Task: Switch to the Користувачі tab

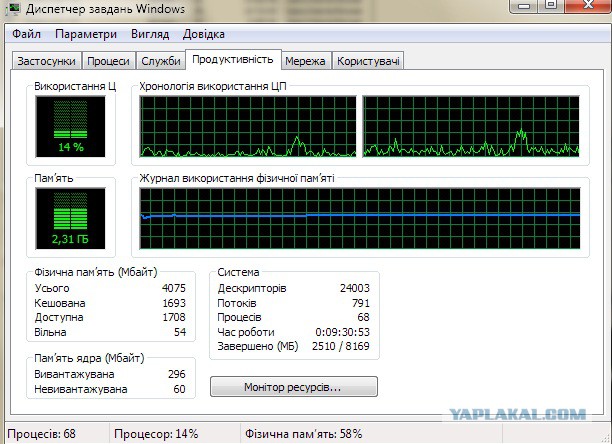Action: coord(368,61)
